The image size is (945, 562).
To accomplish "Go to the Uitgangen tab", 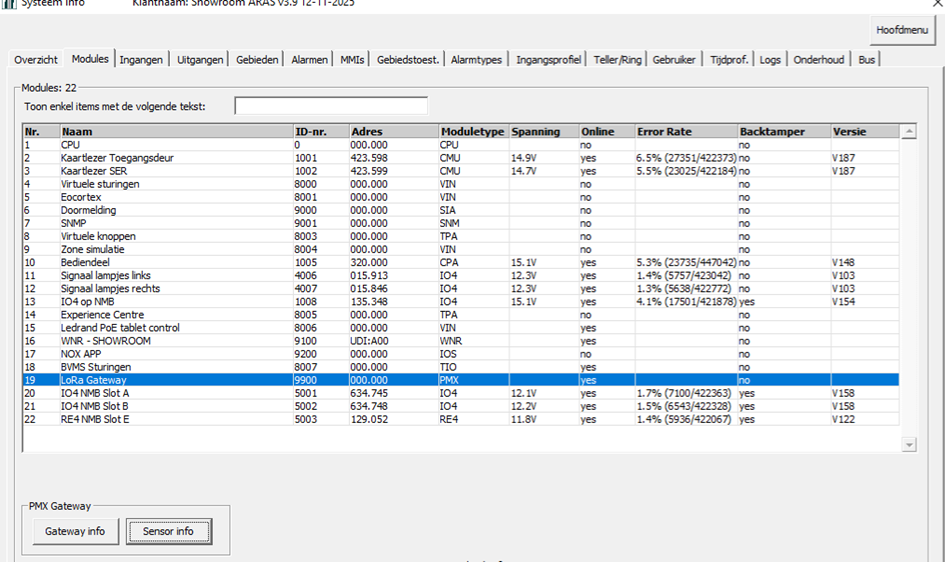I will click(x=200, y=60).
